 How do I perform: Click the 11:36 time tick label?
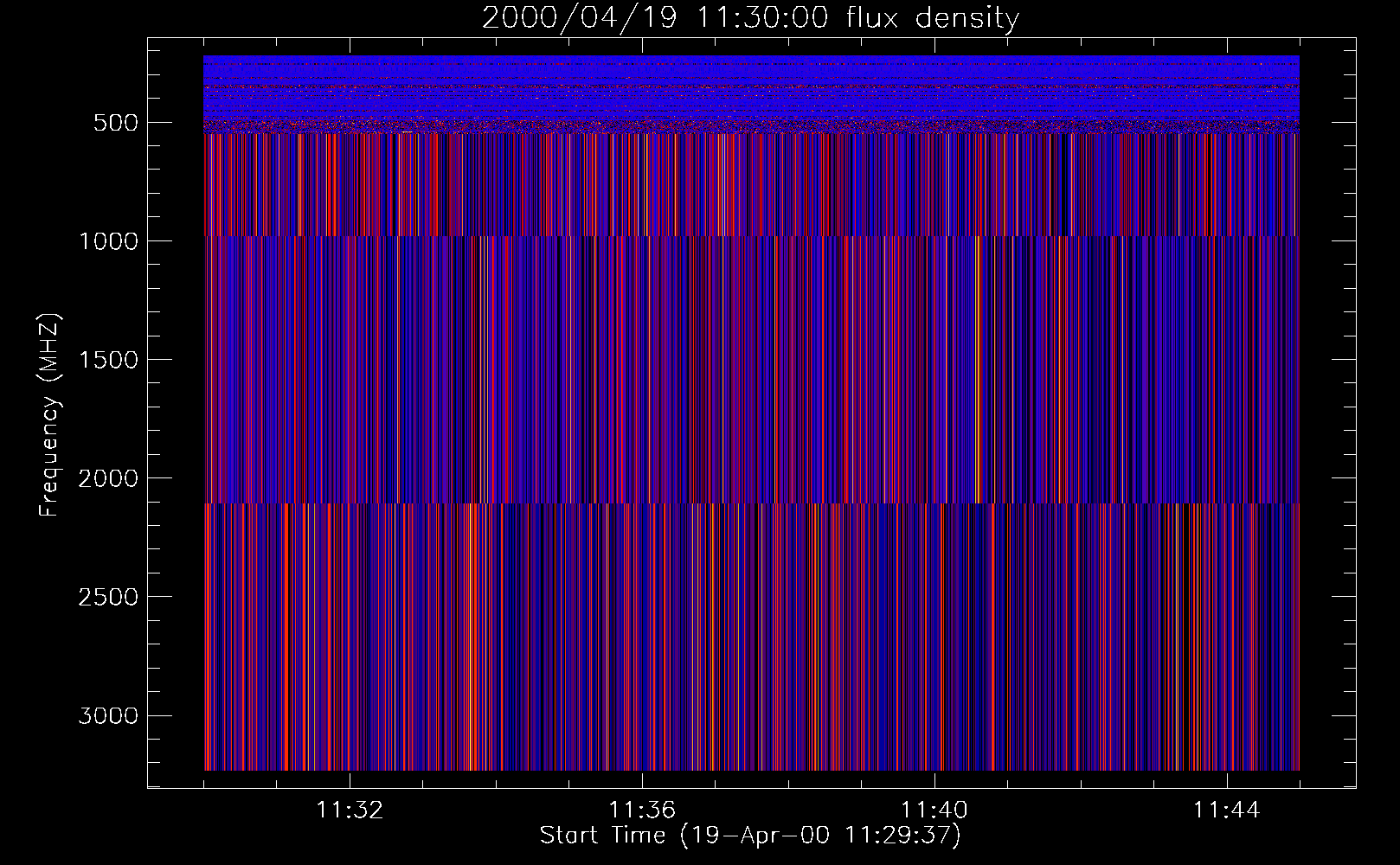[x=642, y=811]
